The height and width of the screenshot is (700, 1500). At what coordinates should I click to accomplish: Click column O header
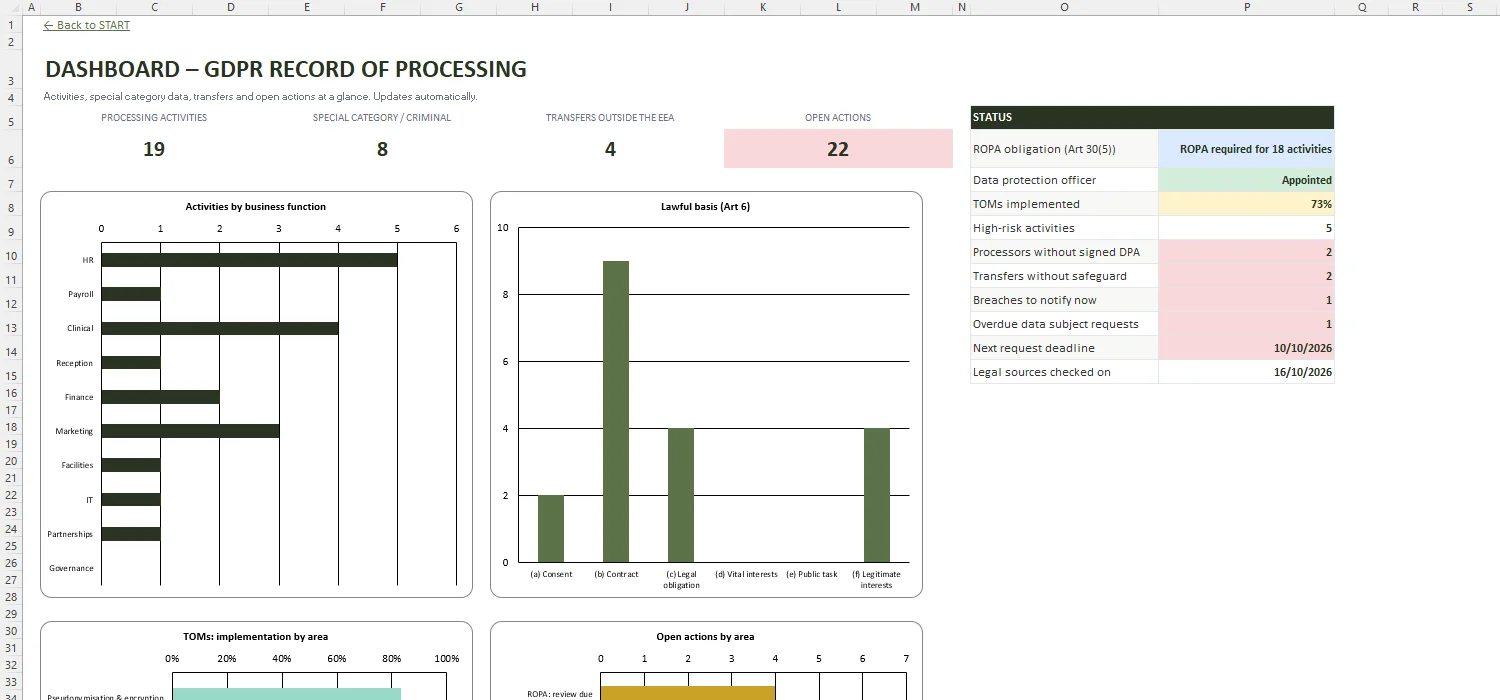pos(1064,7)
